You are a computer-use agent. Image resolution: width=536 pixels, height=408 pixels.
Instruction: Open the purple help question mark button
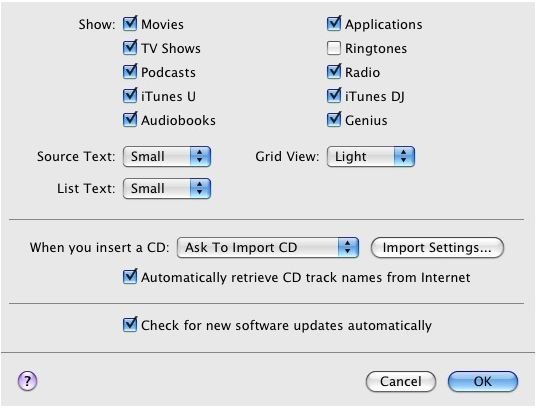coord(27,381)
